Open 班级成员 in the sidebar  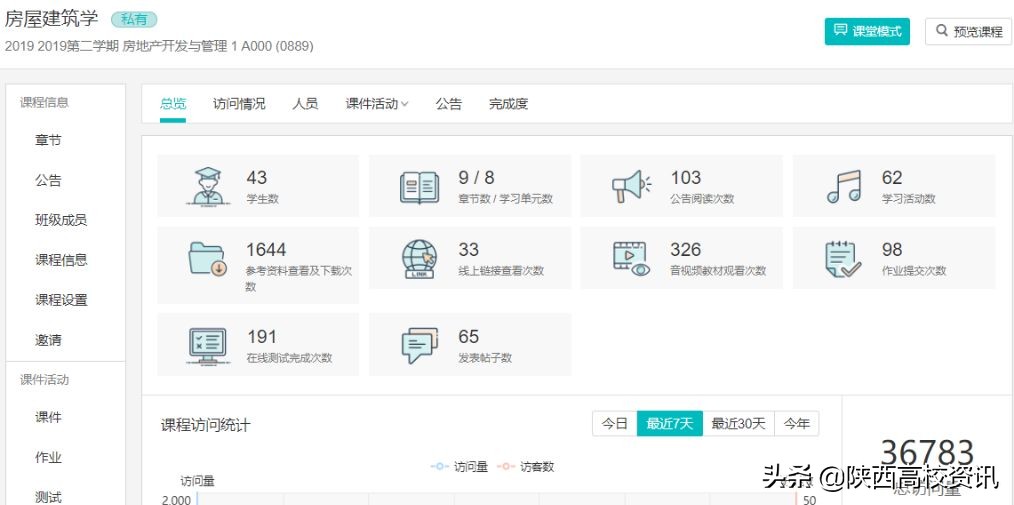click(61, 220)
